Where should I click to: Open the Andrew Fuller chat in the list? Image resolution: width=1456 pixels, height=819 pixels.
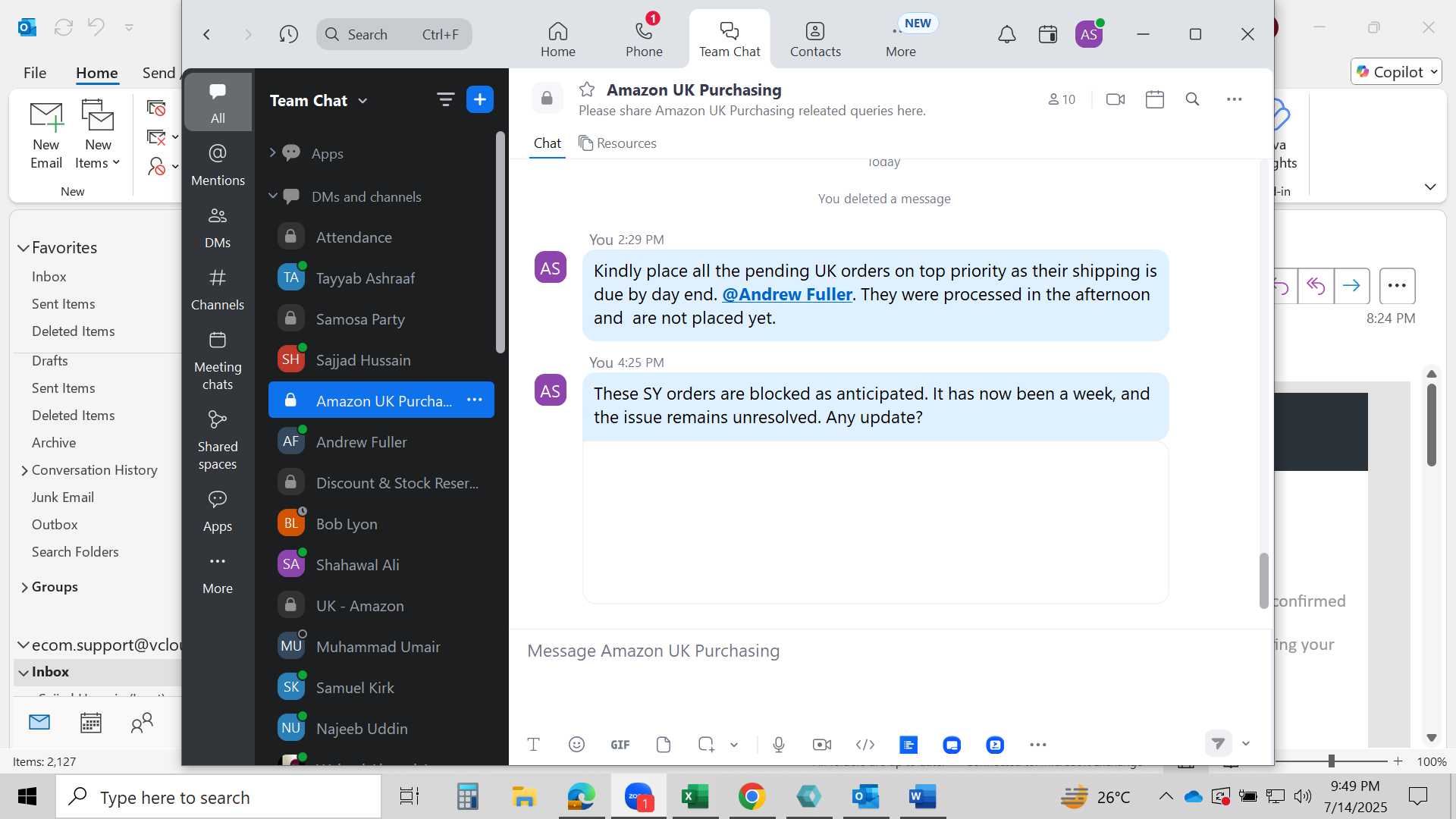tap(381, 441)
